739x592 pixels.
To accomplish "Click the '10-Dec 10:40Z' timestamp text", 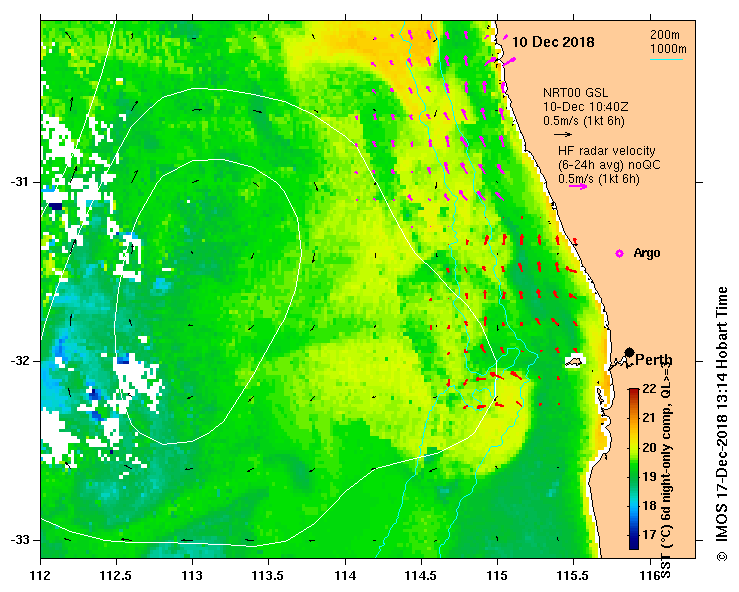I will [585, 107].
